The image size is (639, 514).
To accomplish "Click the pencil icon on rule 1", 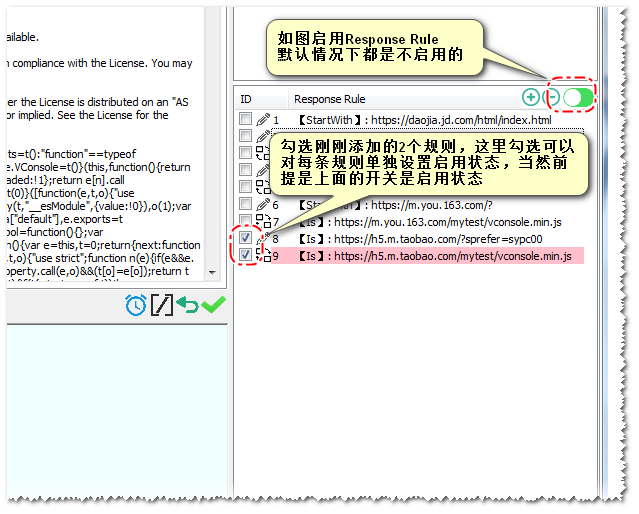I will (263, 119).
